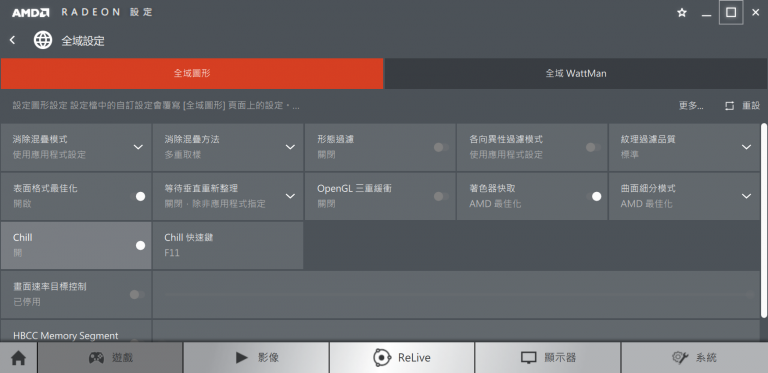Click the AMD logo in title bar
The height and width of the screenshot is (373, 768).
pos(30,13)
